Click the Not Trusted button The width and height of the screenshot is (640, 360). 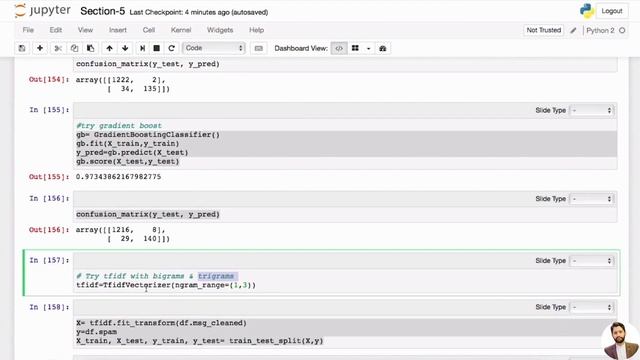(543, 30)
